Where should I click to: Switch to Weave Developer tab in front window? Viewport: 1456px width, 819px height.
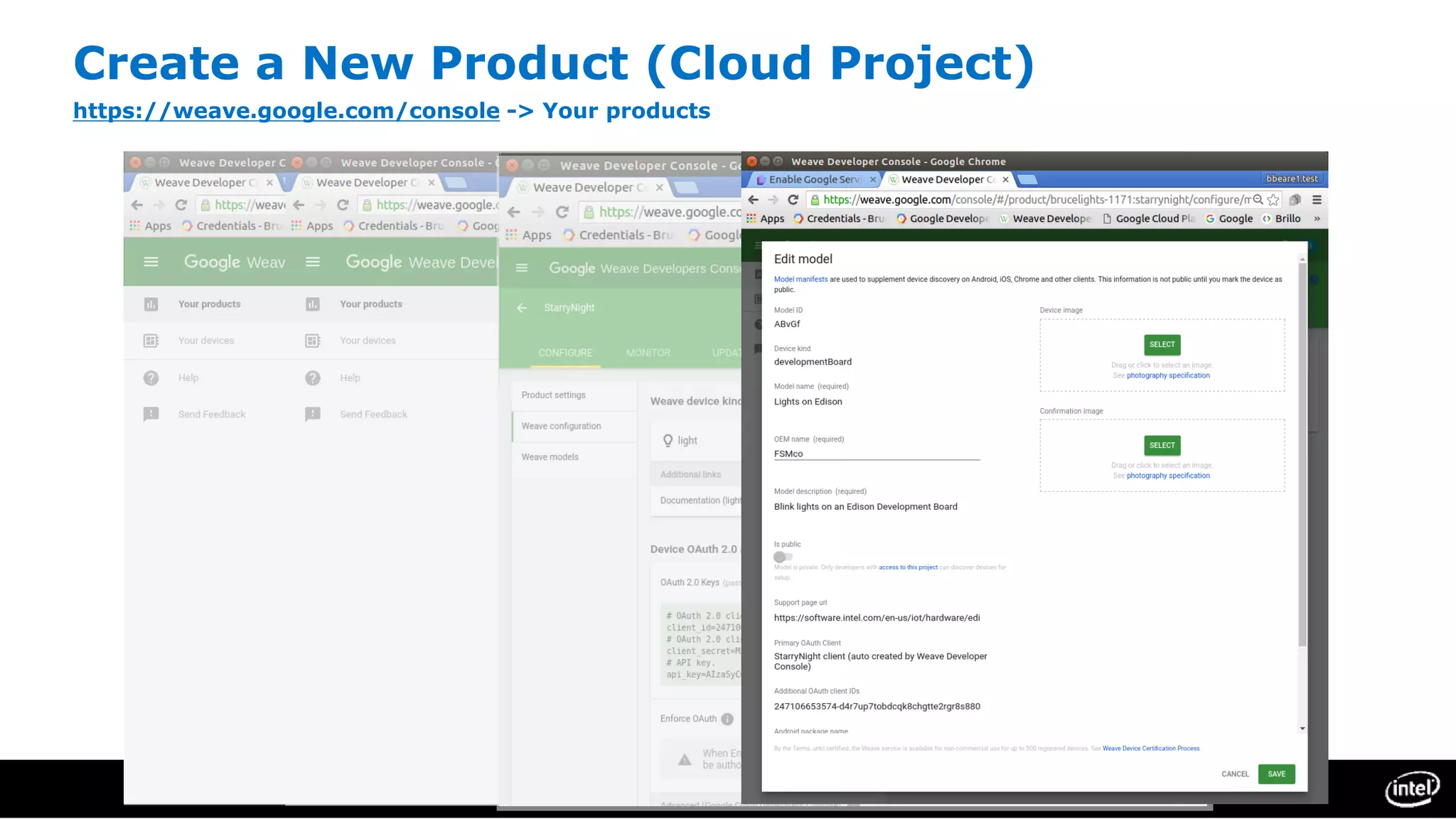coord(948,180)
